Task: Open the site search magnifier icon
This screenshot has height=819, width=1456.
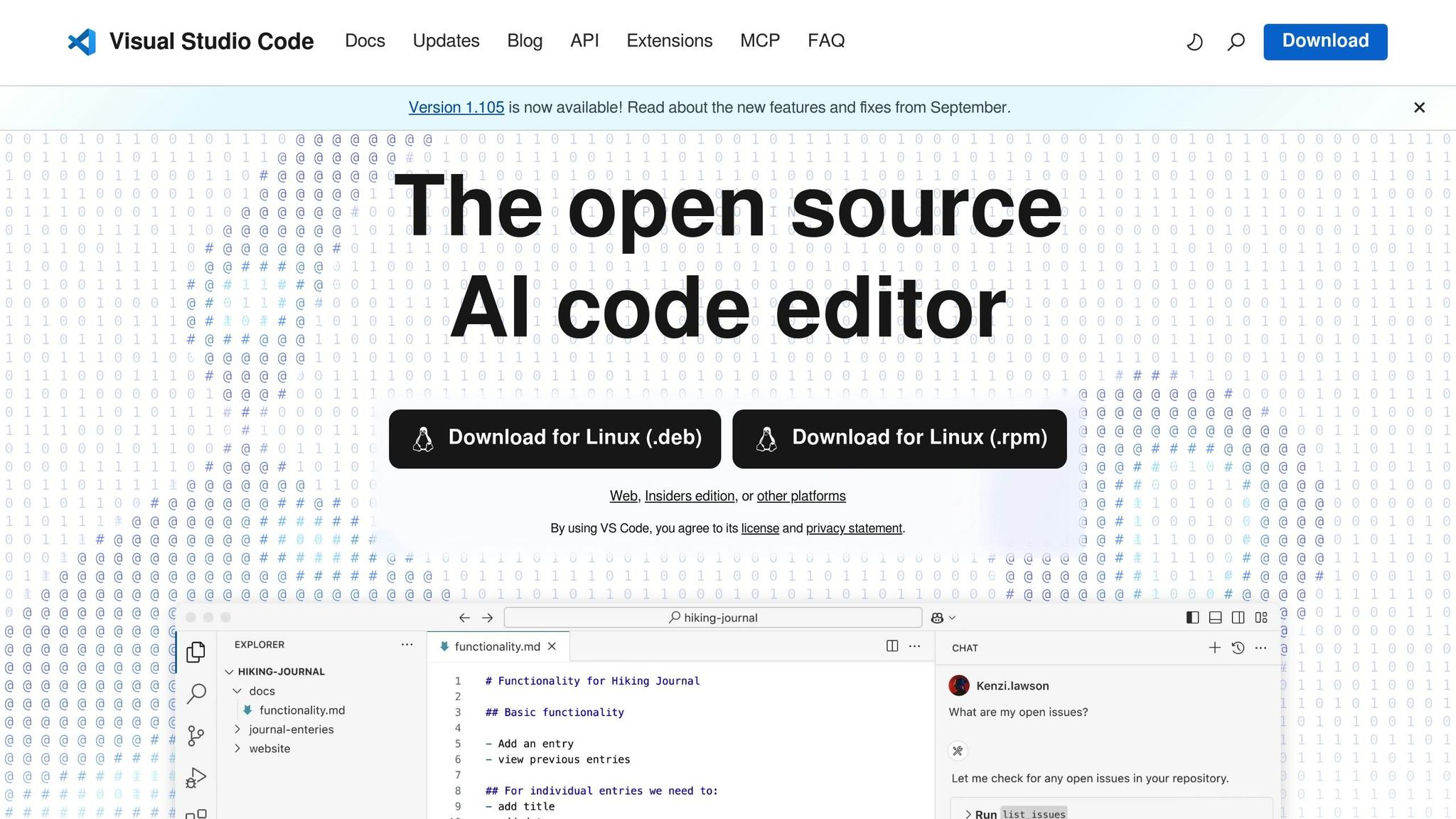Action: coord(1236,42)
